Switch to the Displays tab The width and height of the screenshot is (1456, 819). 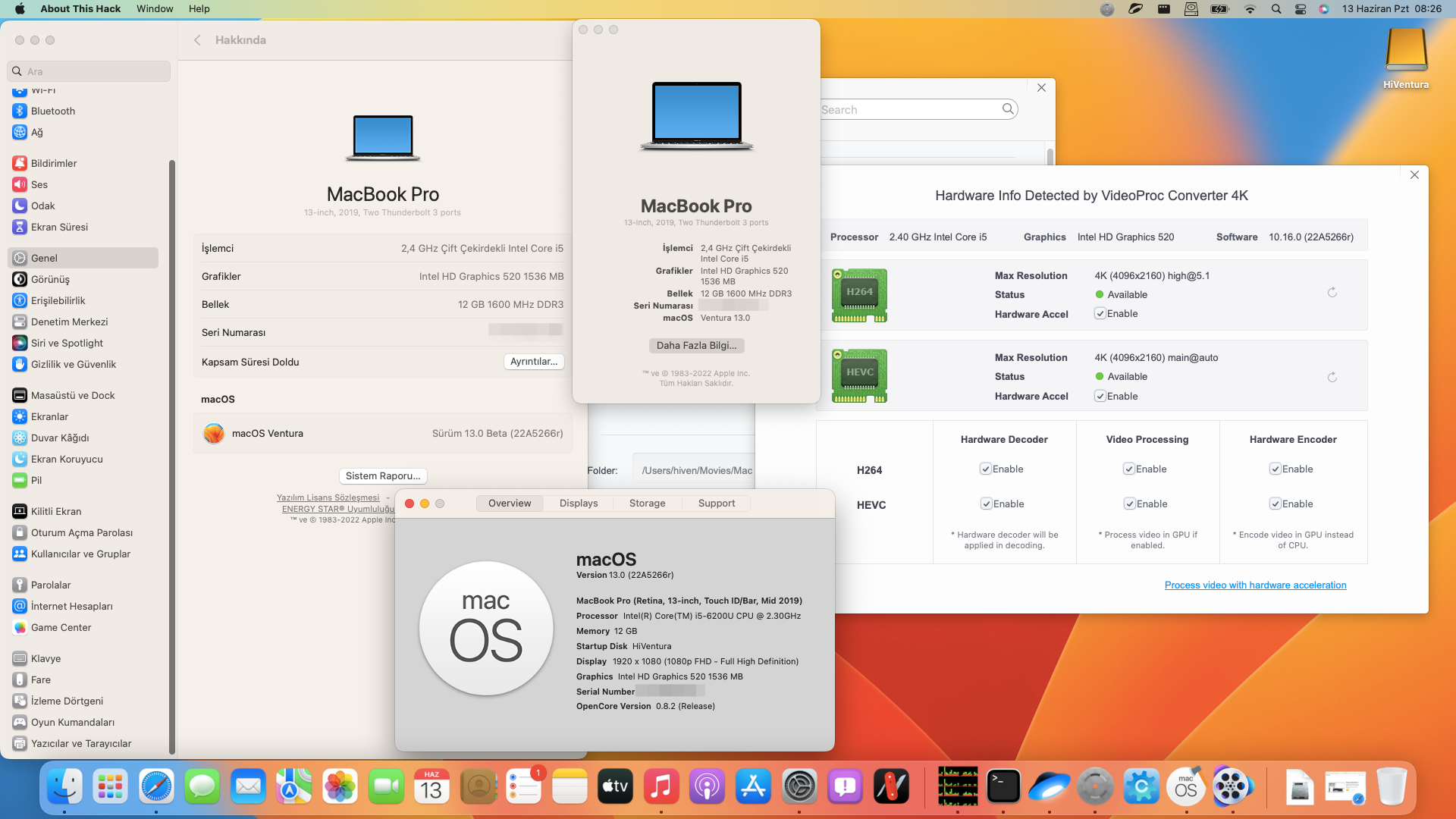click(x=579, y=504)
